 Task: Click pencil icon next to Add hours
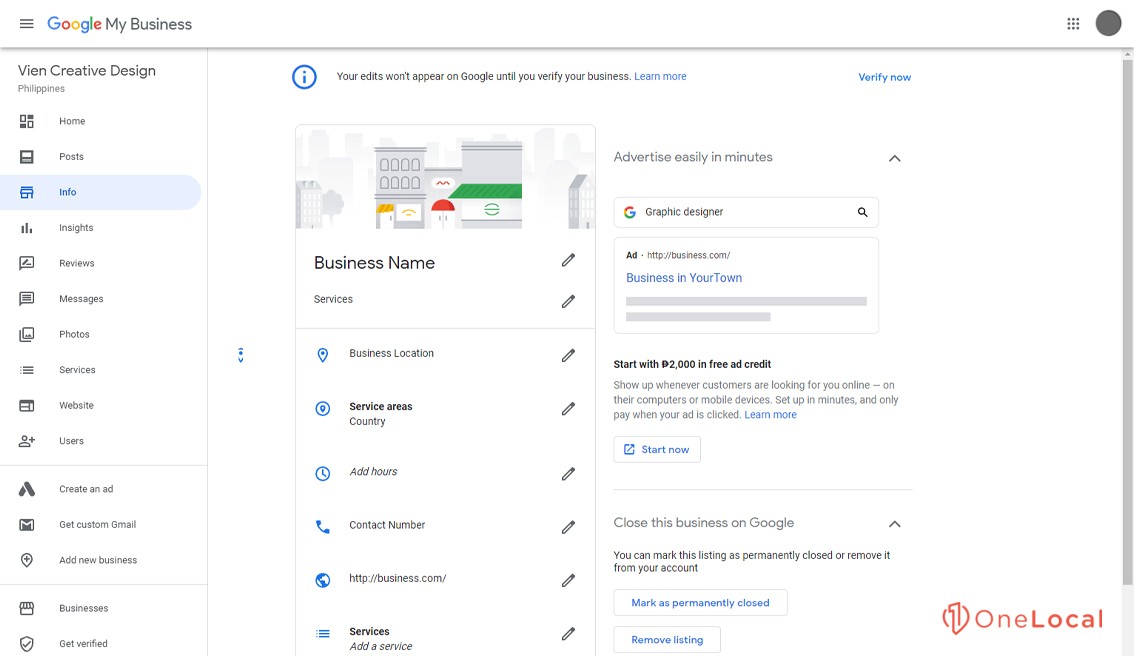[x=568, y=474]
